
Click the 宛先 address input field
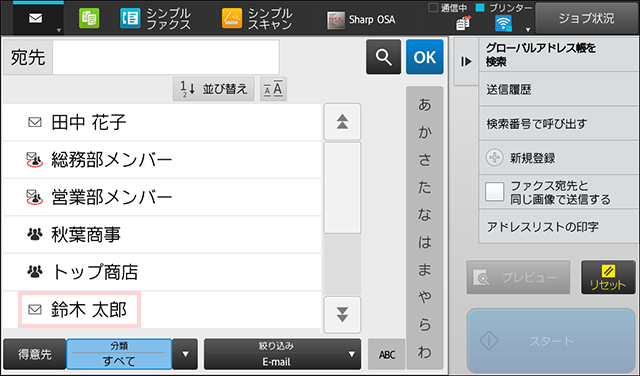point(166,57)
